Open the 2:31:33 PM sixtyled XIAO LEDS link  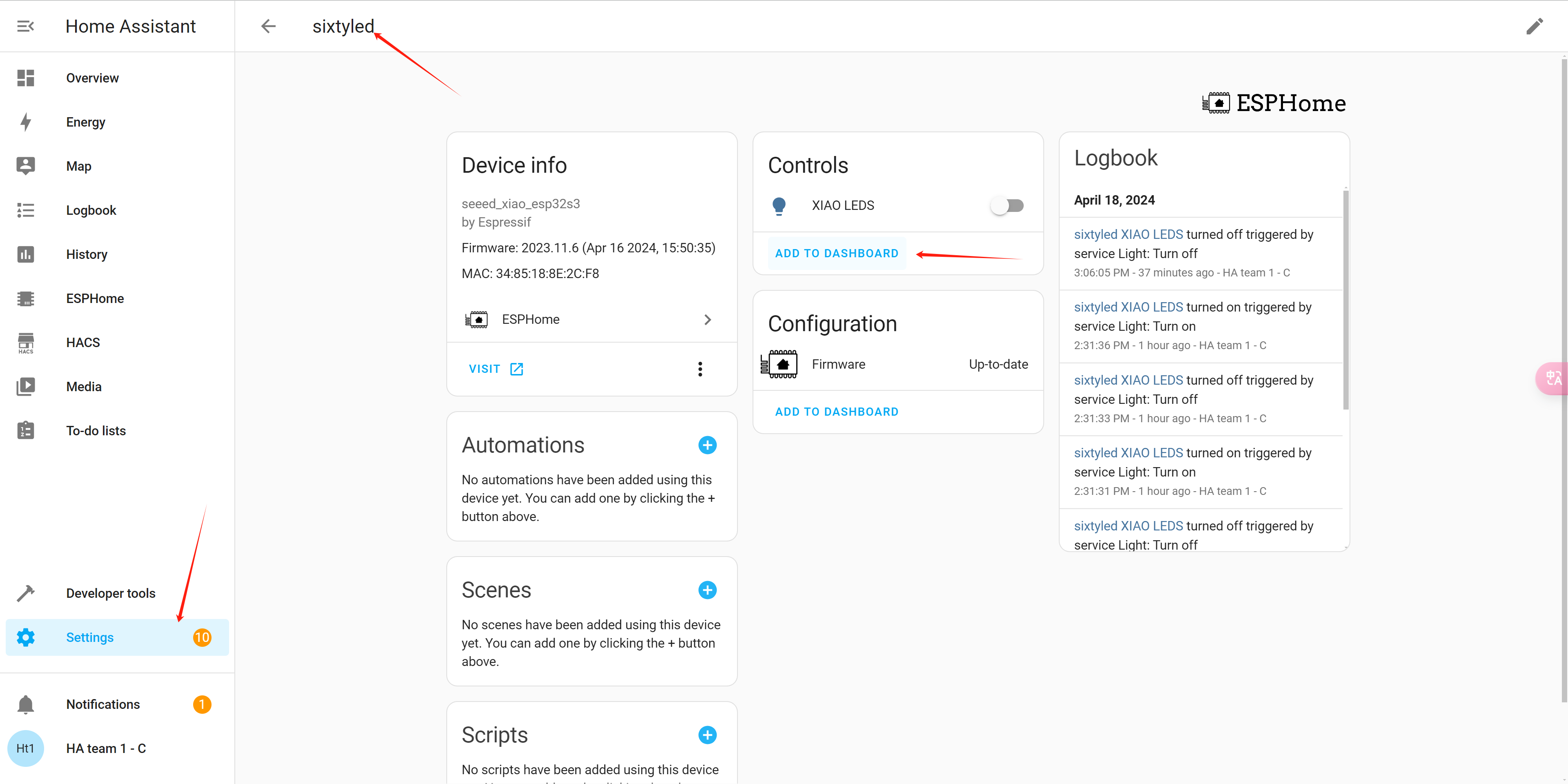click(x=1128, y=380)
